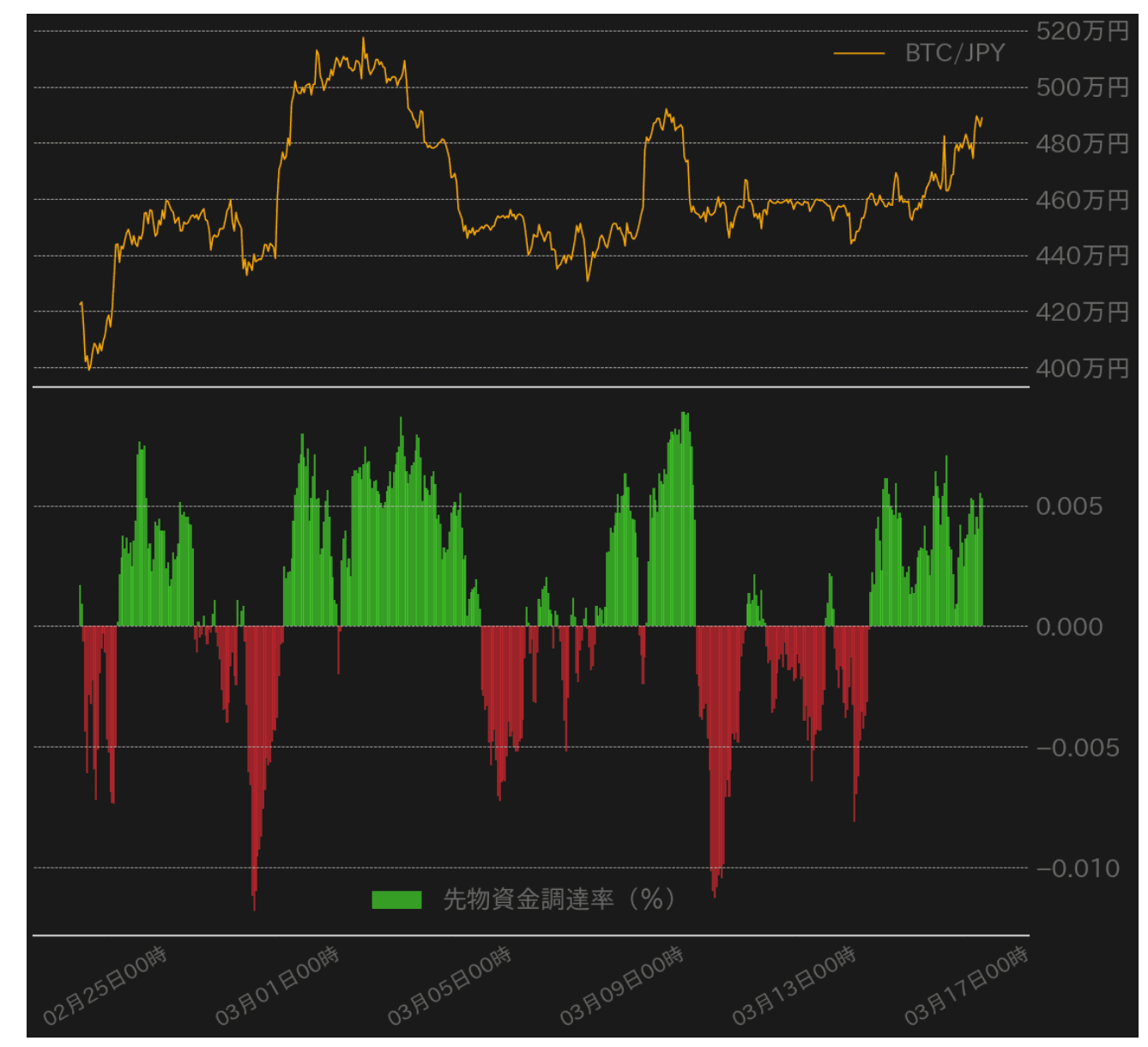The image size is (1148, 1047).
Task: Click the 460万円 price axis label
Action: [x=1081, y=200]
